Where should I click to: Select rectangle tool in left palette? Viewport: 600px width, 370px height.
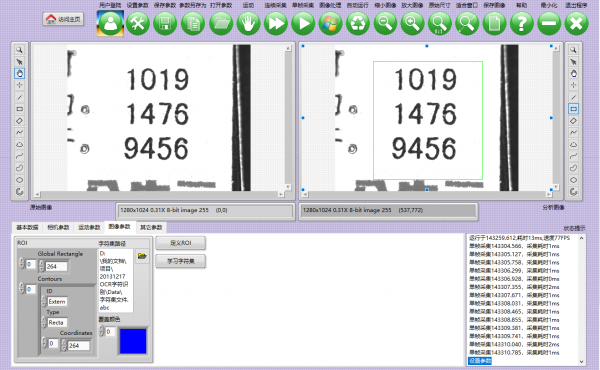(19, 109)
